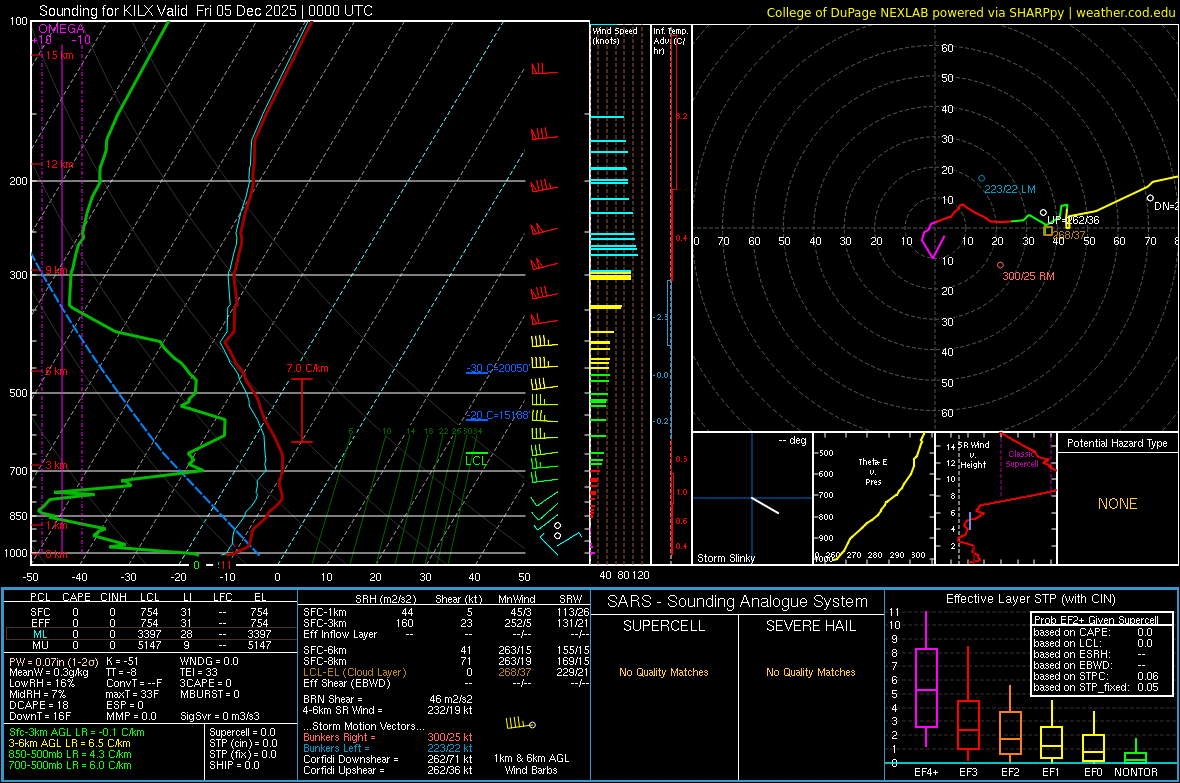Click the 'Potential Hazard Type' header
Image resolution: width=1180 pixels, height=783 pixels.
coord(1117,443)
